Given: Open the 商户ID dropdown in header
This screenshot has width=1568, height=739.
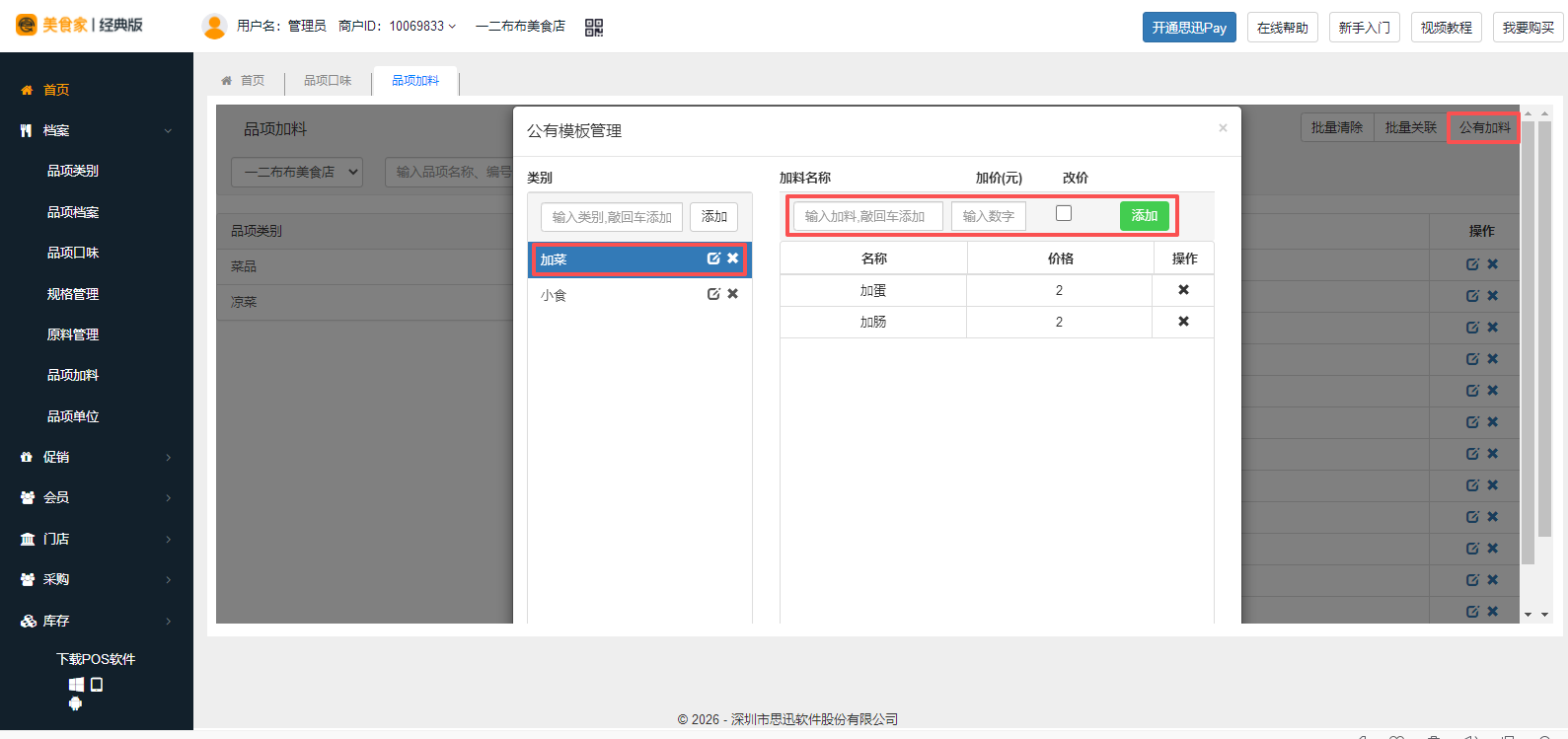Looking at the screenshot, I should tap(397, 27).
